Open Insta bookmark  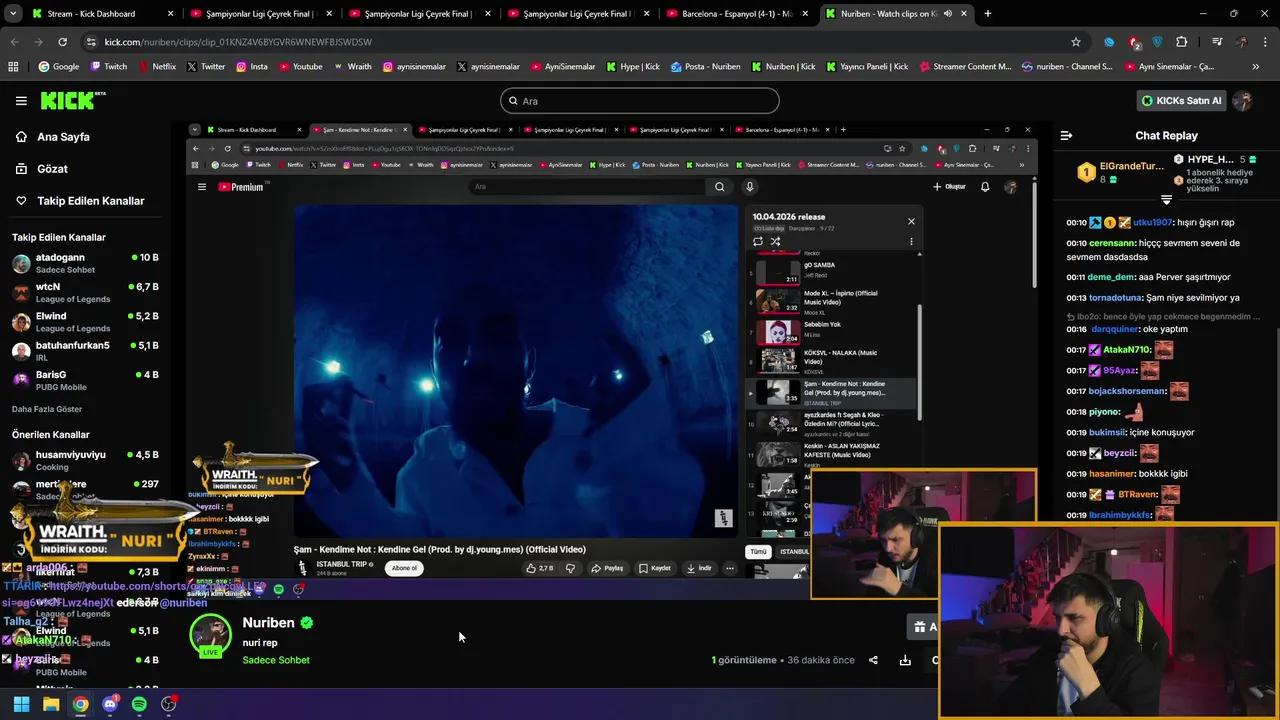click(251, 67)
